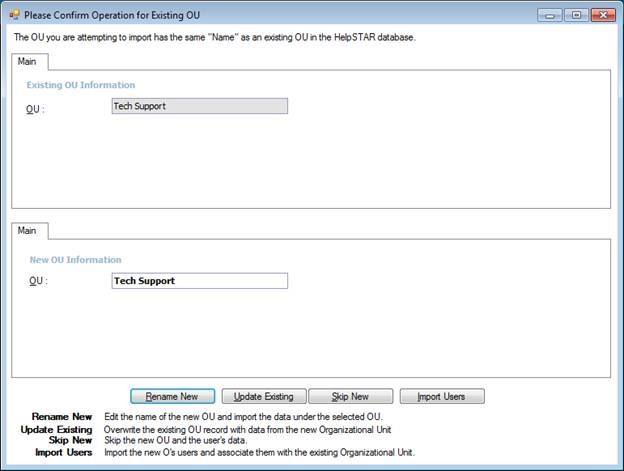Viewport: 624px width, 471px height.
Task: Maximize the Confirm Operation dialog window
Action: (x=575, y=15)
